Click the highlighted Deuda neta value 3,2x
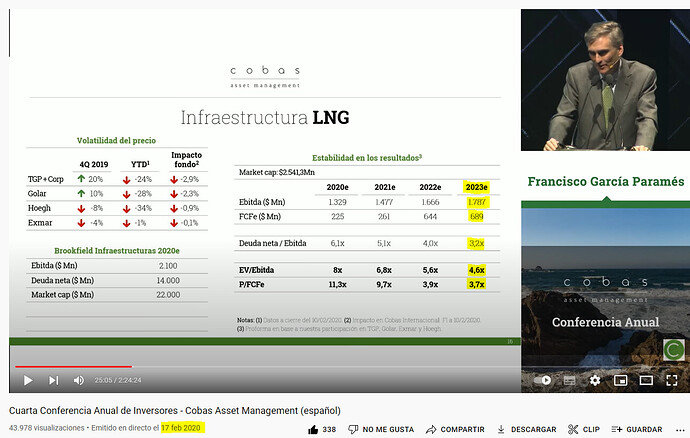The width and height of the screenshot is (690, 438). 477,243
